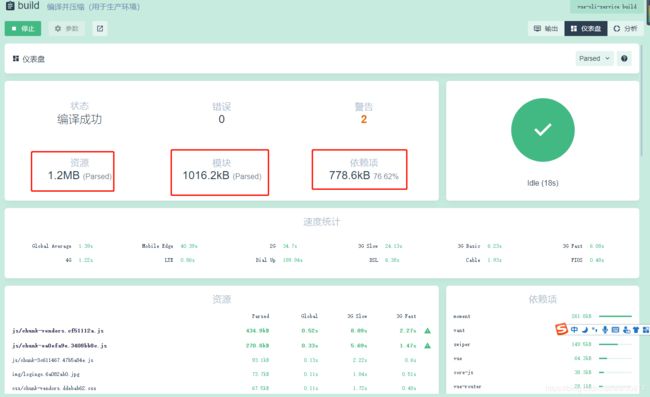Click the Sogou microphone voice input icon
650x397 pixels.
[605, 330]
